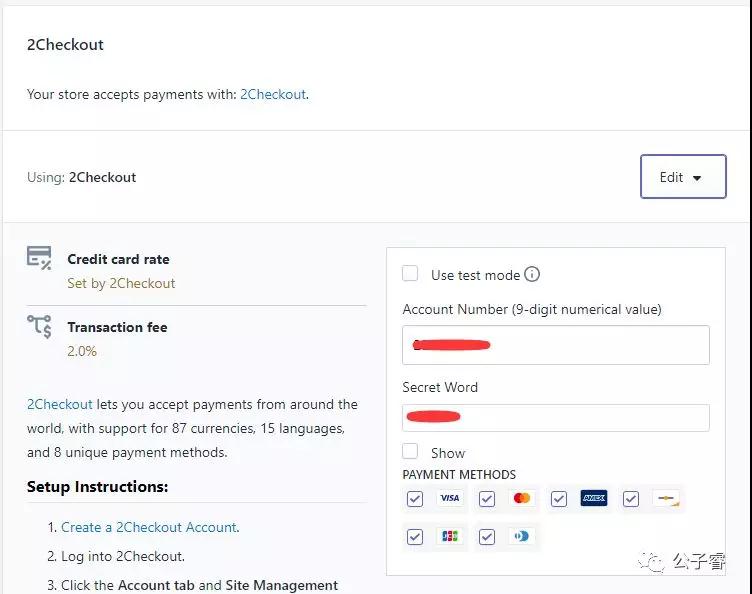Open Create a 2Checkout Account link
752x594 pixels.
(149, 527)
